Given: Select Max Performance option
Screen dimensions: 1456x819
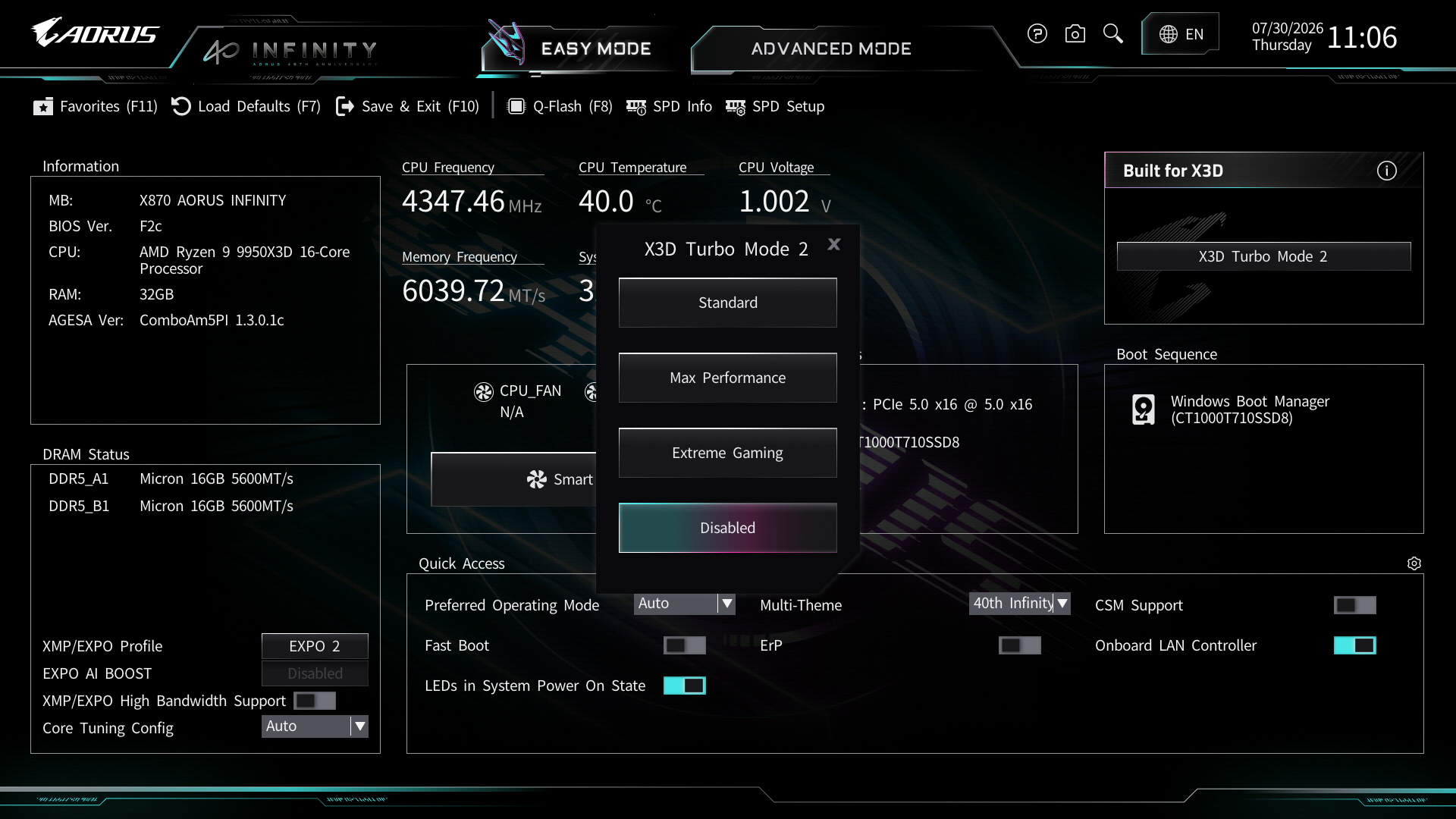Looking at the screenshot, I should tap(728, 378).
